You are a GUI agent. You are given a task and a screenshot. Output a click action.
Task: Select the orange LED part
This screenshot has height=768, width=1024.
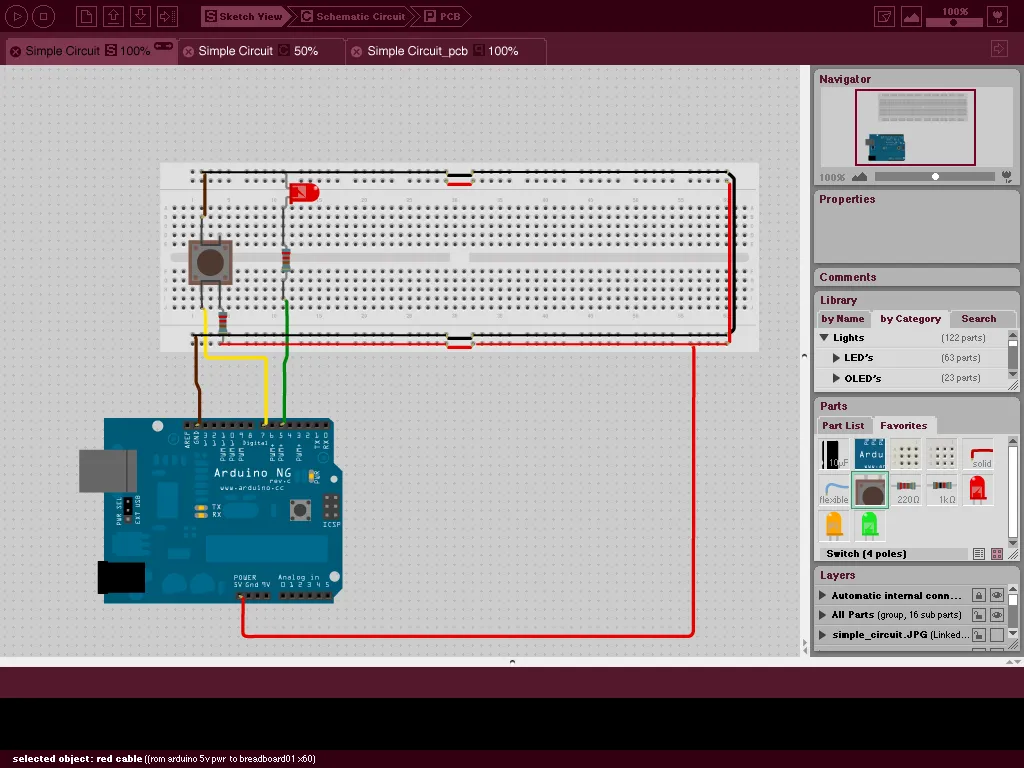click(834, 525)
